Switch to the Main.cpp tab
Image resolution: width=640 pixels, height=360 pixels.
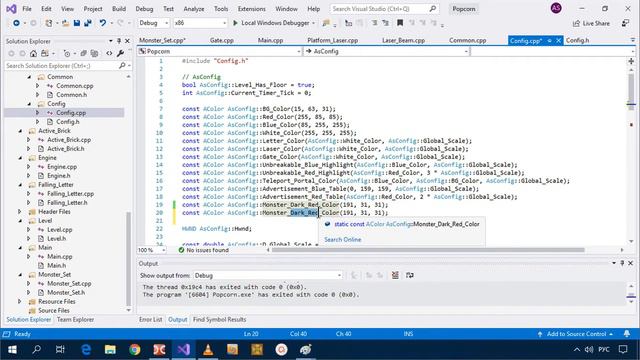[x=270, y=40]
